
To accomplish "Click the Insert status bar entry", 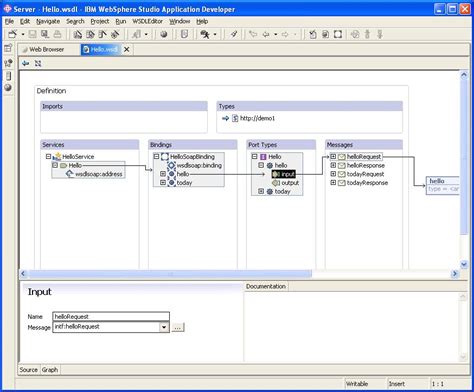I will click(397, 384).
